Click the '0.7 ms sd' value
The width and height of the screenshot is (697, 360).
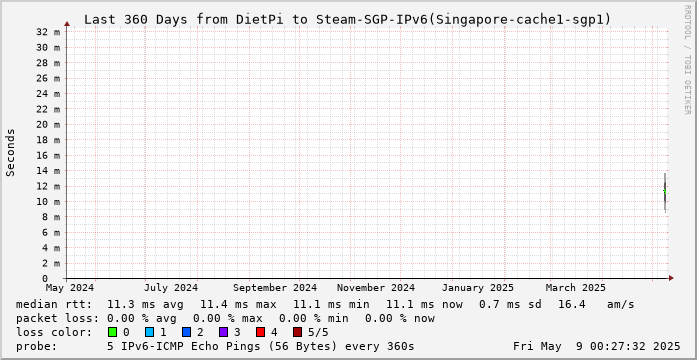510,305
